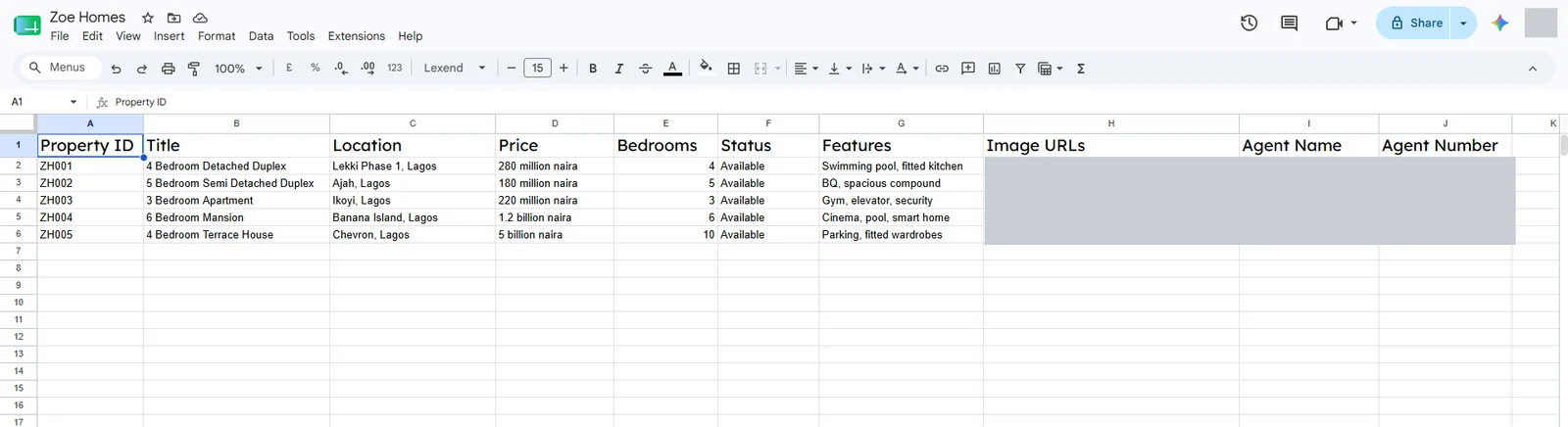
Task: Click the Merge cells icon
Action: pyautogui.click(x=760, y=69)
